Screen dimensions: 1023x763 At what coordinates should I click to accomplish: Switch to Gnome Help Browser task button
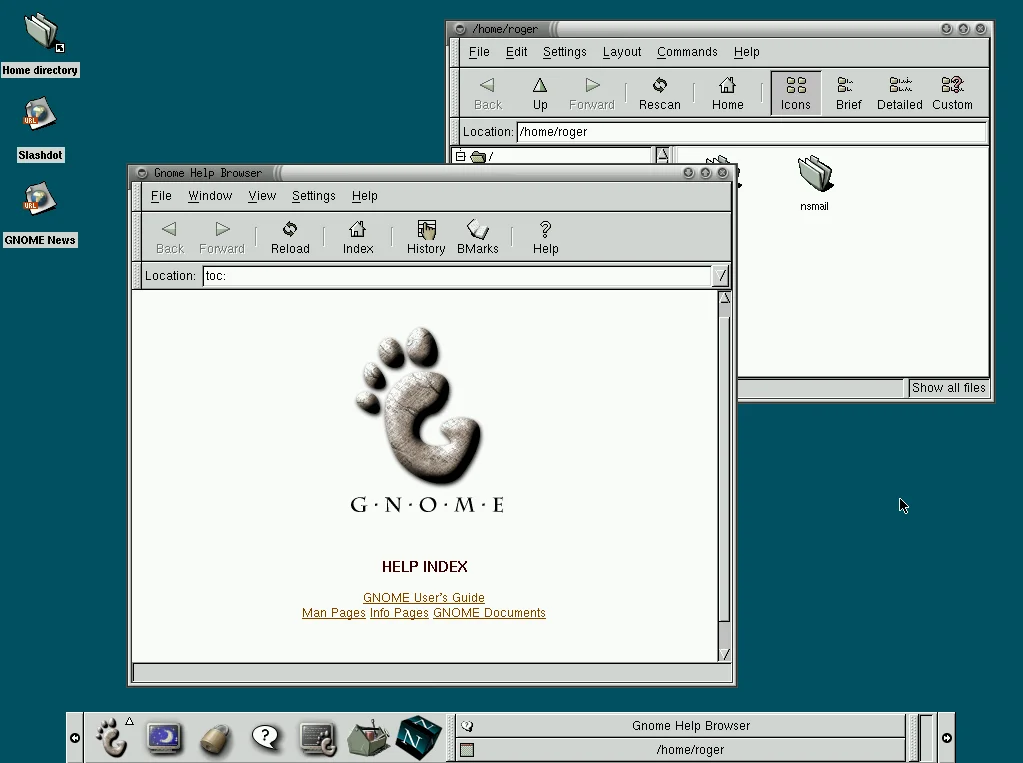point(680,726)
